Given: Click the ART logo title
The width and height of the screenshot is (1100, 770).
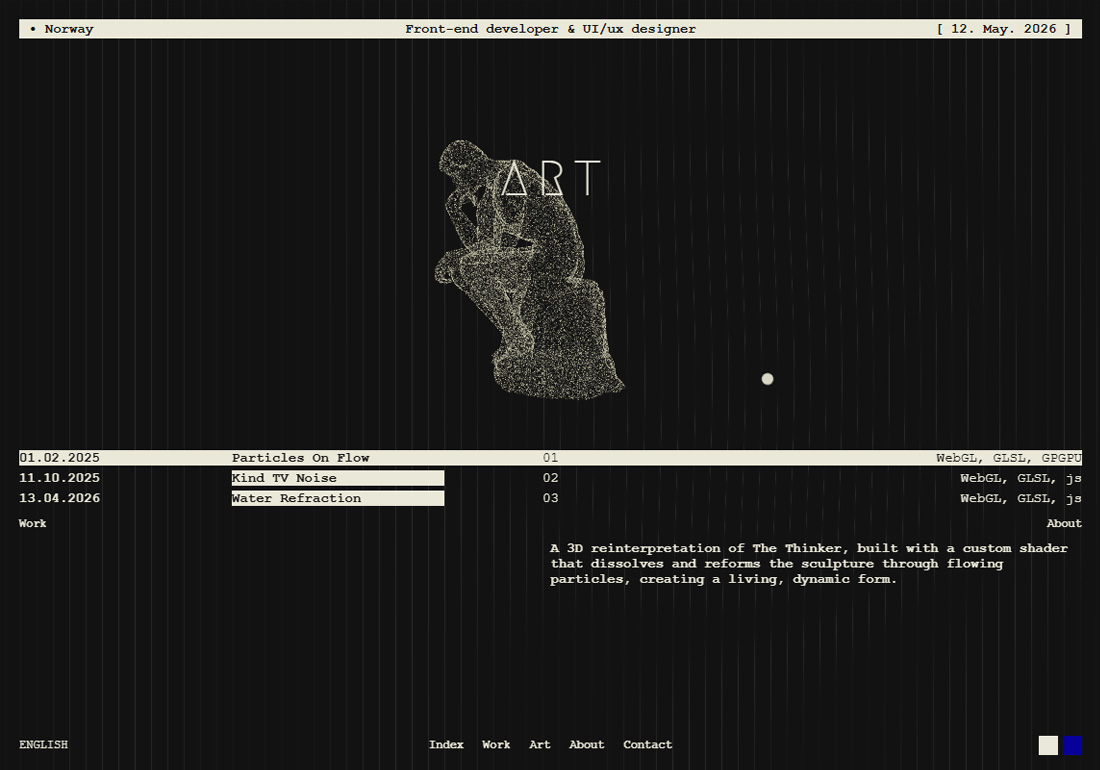Looking at the screenshot, I should (x=551, y=178).
